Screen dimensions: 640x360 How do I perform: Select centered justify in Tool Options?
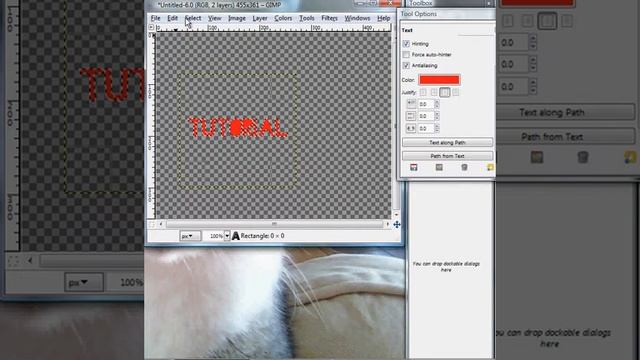444,93
